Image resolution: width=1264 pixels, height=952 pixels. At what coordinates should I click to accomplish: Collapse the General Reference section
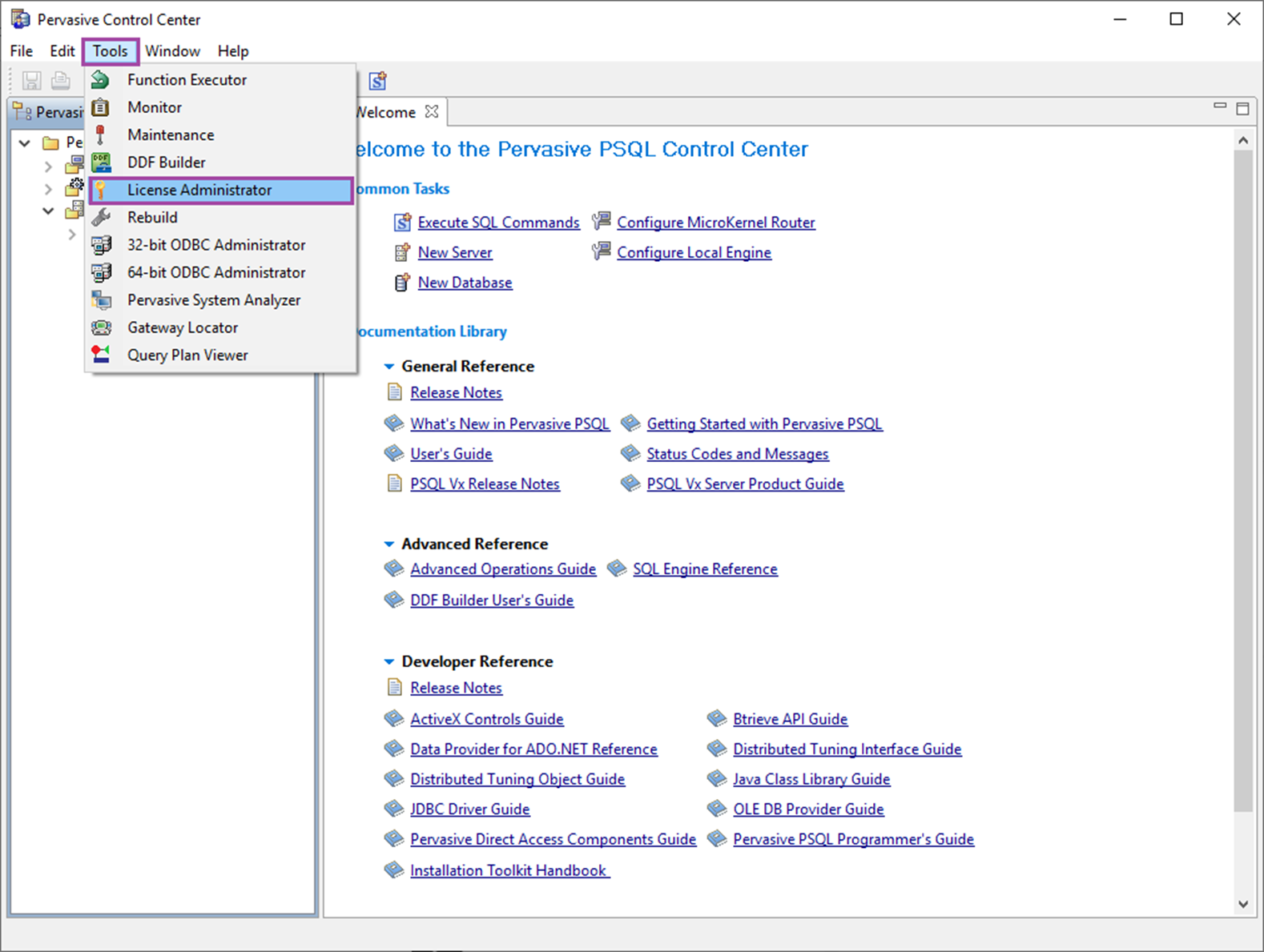pyautogui.click(x=389, y=367)
